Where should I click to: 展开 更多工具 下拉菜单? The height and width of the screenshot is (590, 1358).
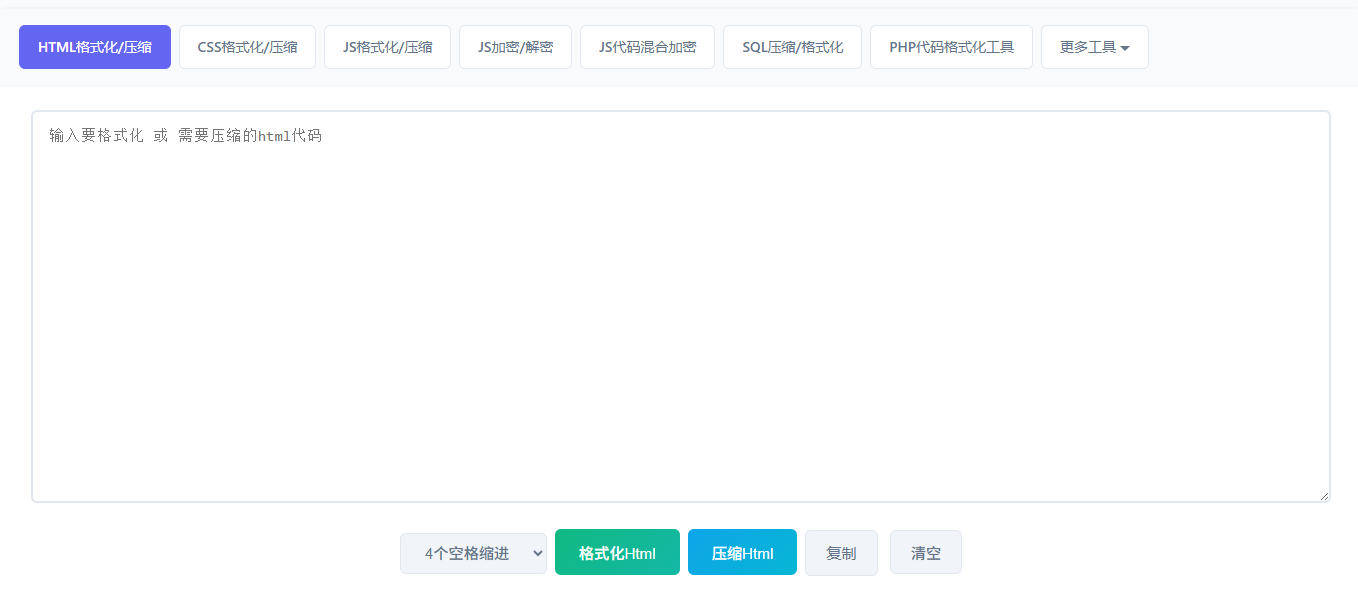[1094, 46]
